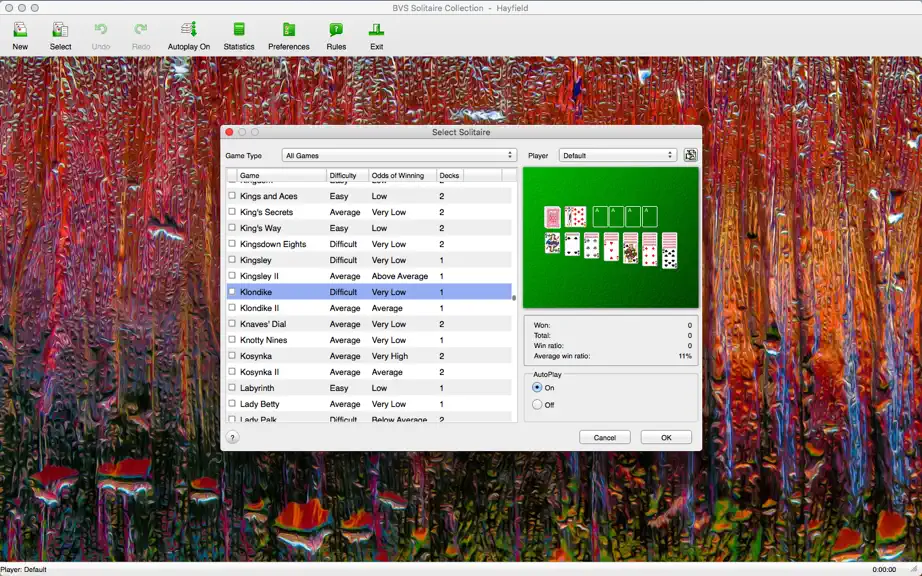The image size is (922, 576).
Task: Check the Klondike favorite checkbox
Action: tap(232, 292)
